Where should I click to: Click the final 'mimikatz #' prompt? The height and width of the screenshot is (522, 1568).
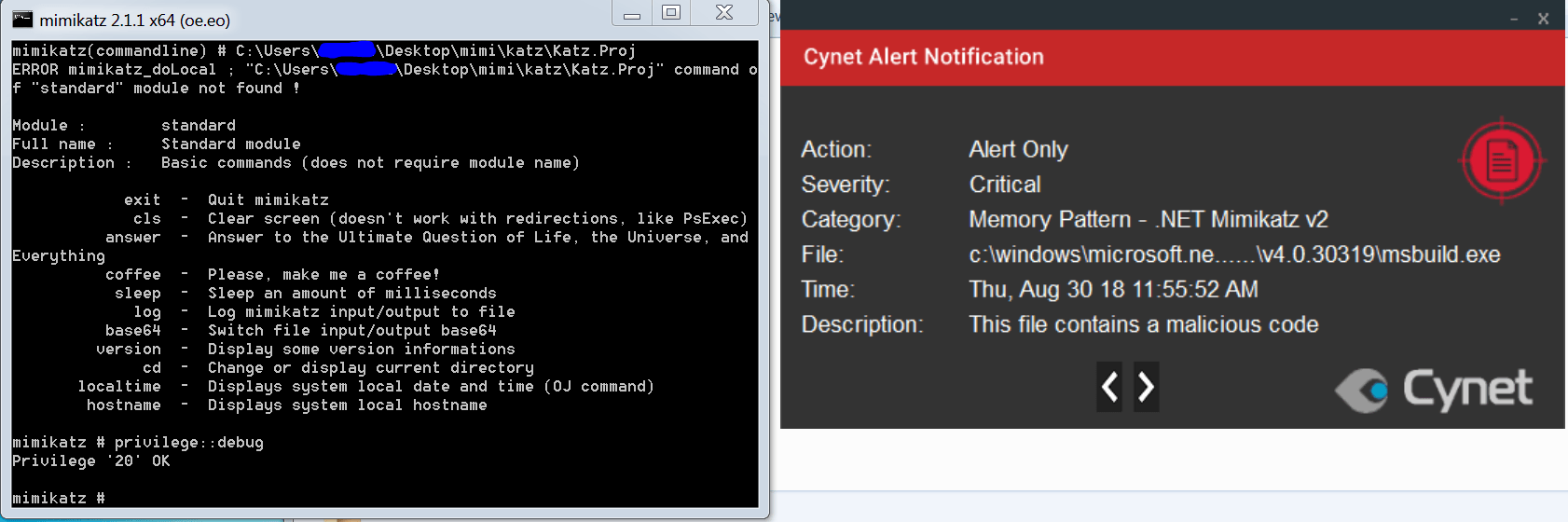point(59,498)
